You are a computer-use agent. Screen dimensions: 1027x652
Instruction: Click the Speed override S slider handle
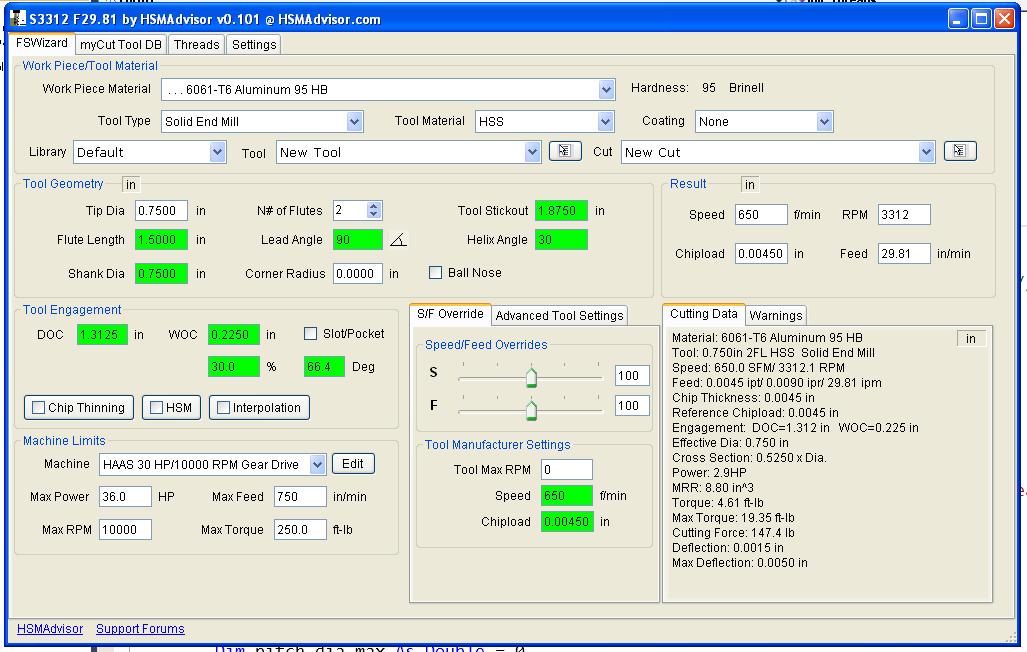[x=531, y=377]
